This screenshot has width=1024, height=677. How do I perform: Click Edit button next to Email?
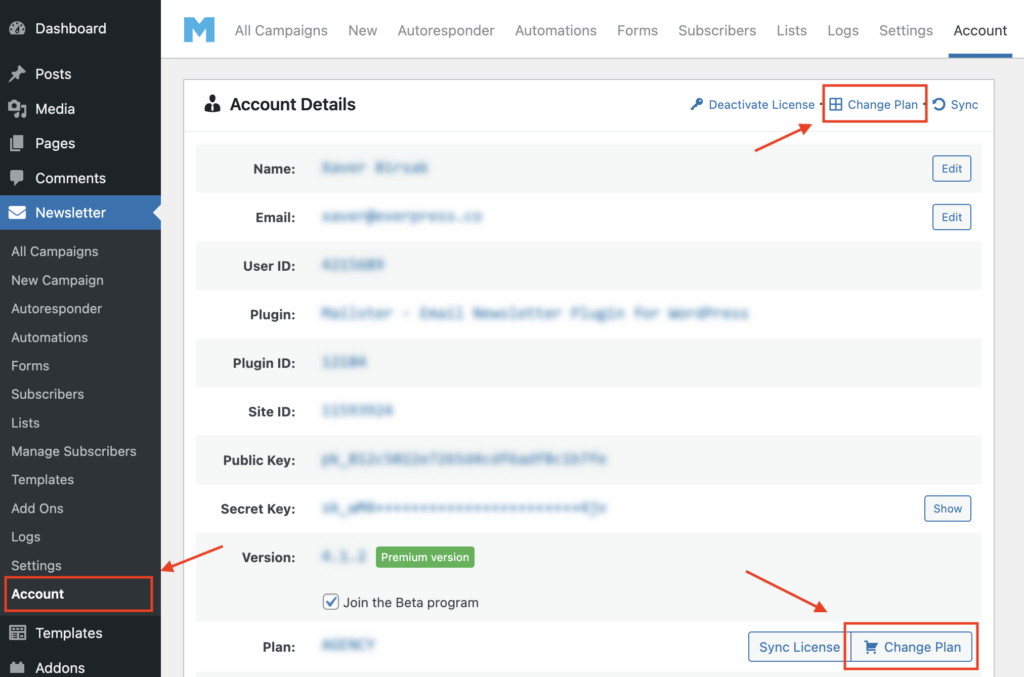pos(951,217)
